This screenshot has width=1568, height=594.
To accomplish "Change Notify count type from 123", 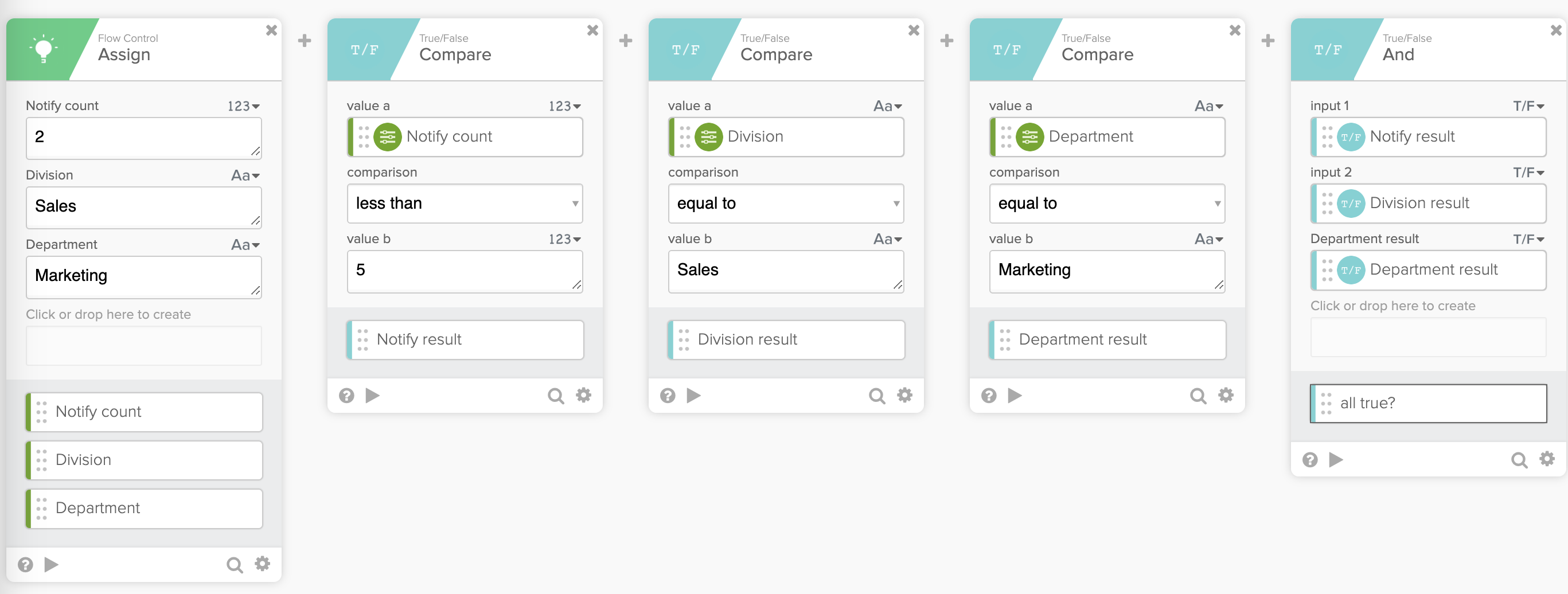I will click(x=244, y=106).
